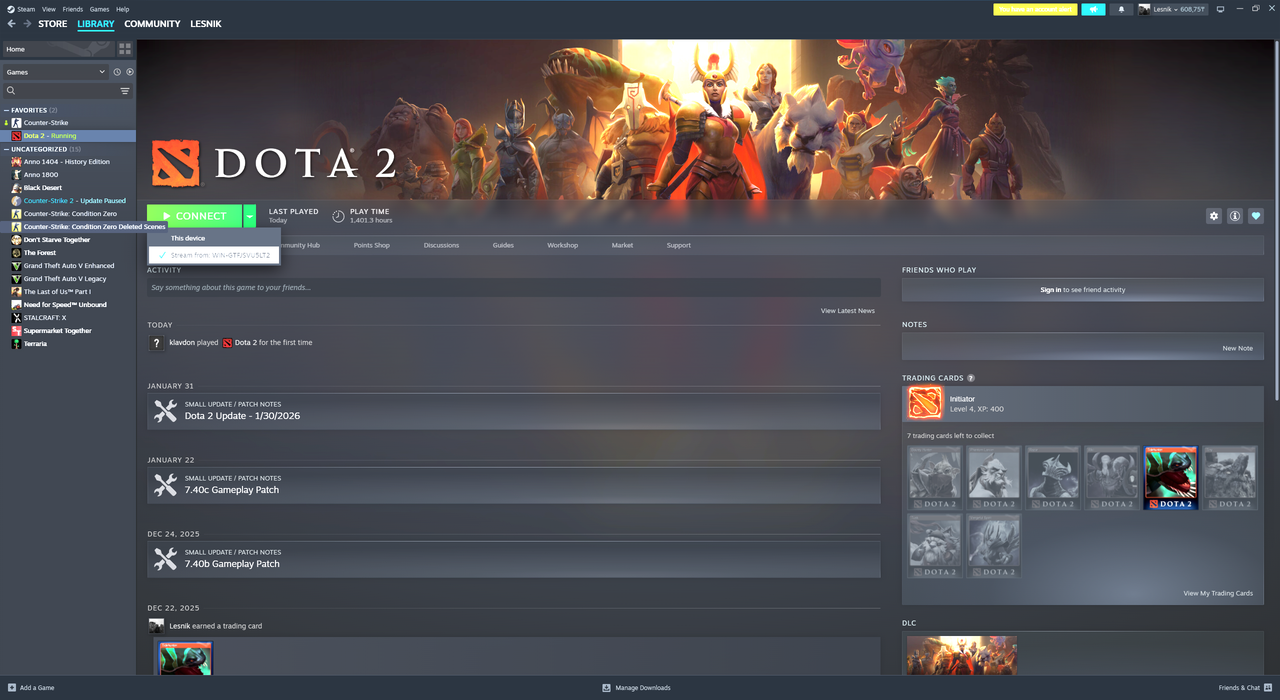Screen dimensions: 1280x700
Task: Open the Support tab
Action: pyautogui.click(x=678, y=245)
